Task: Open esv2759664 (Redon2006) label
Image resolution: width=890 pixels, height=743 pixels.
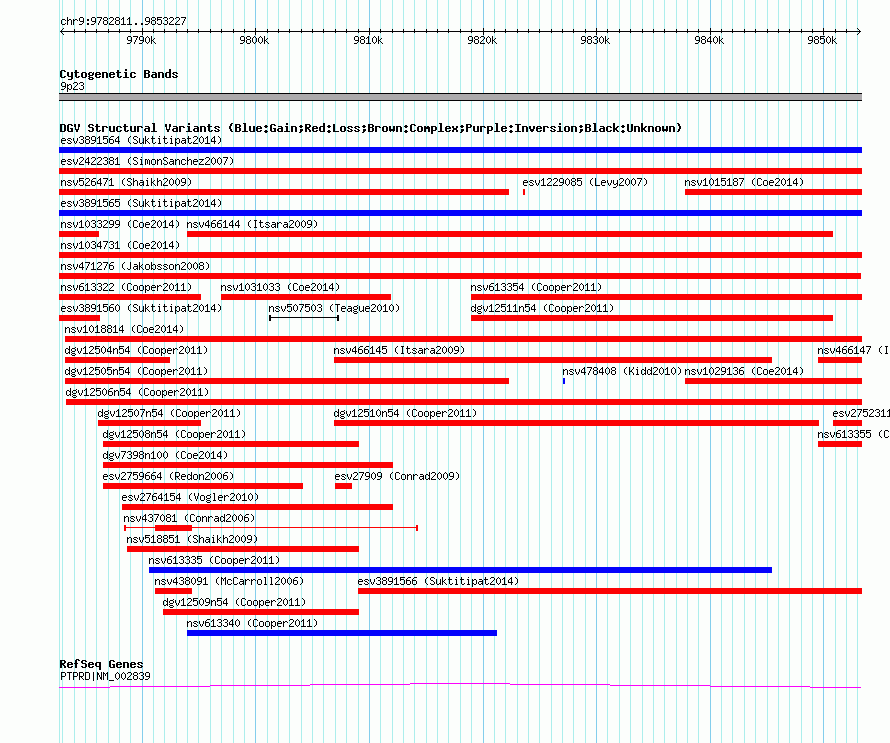Action: (x=168, y=476)
